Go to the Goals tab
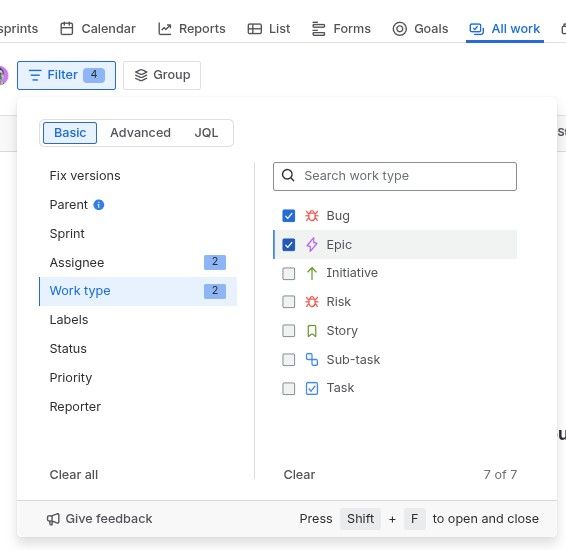 pos(420,29)
